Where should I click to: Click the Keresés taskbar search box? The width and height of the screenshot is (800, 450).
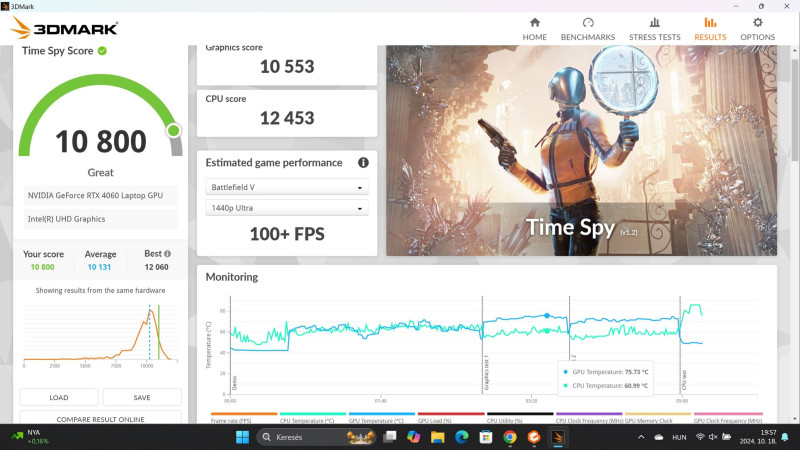coord(316,437)
